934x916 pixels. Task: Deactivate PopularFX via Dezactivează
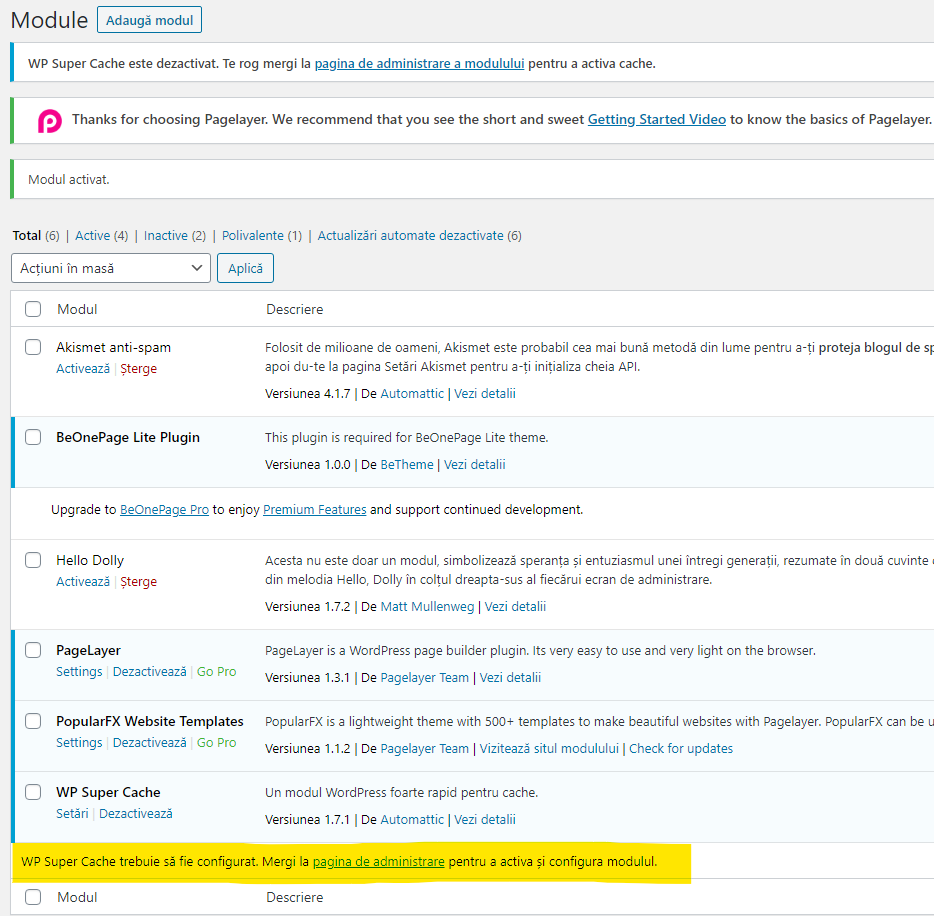click(x=150, y=743)
